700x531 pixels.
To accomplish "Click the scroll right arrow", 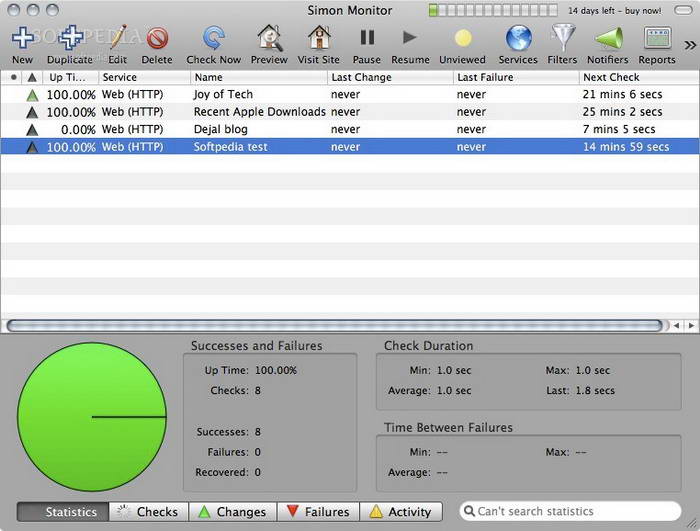I will [x=691, y=326].
